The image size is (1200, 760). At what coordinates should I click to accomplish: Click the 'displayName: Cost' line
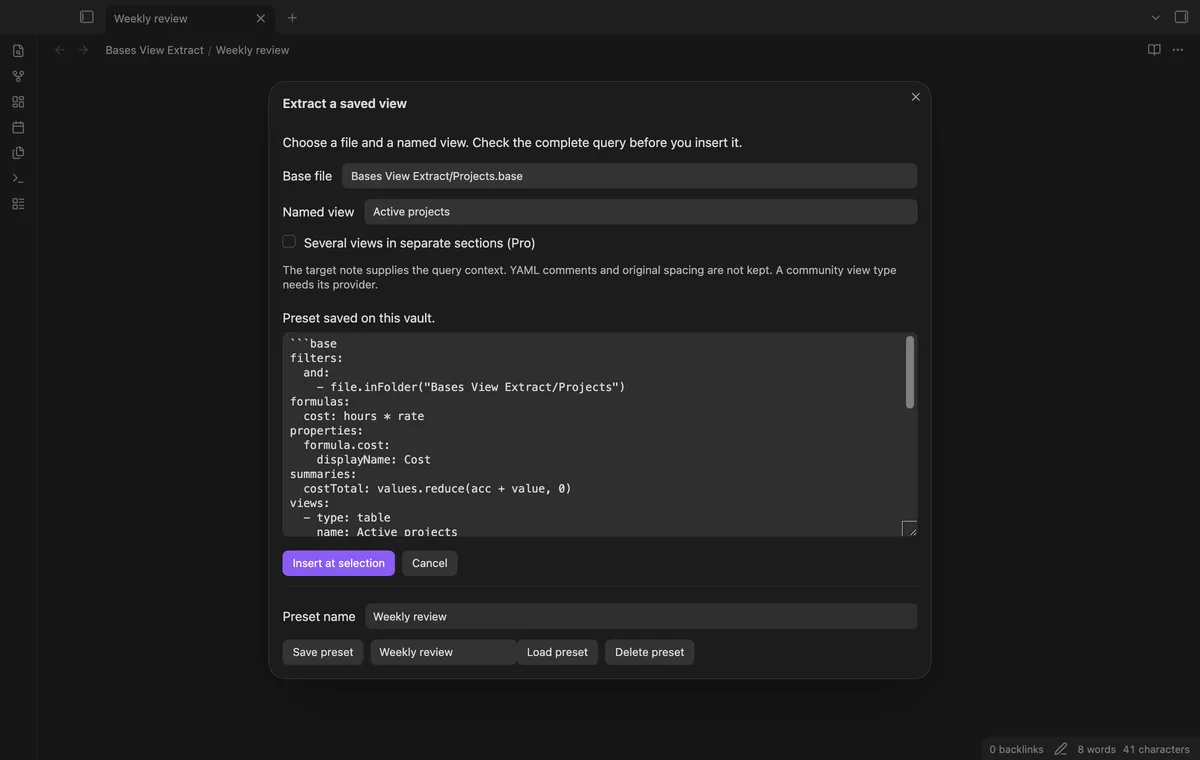(373, 460)
